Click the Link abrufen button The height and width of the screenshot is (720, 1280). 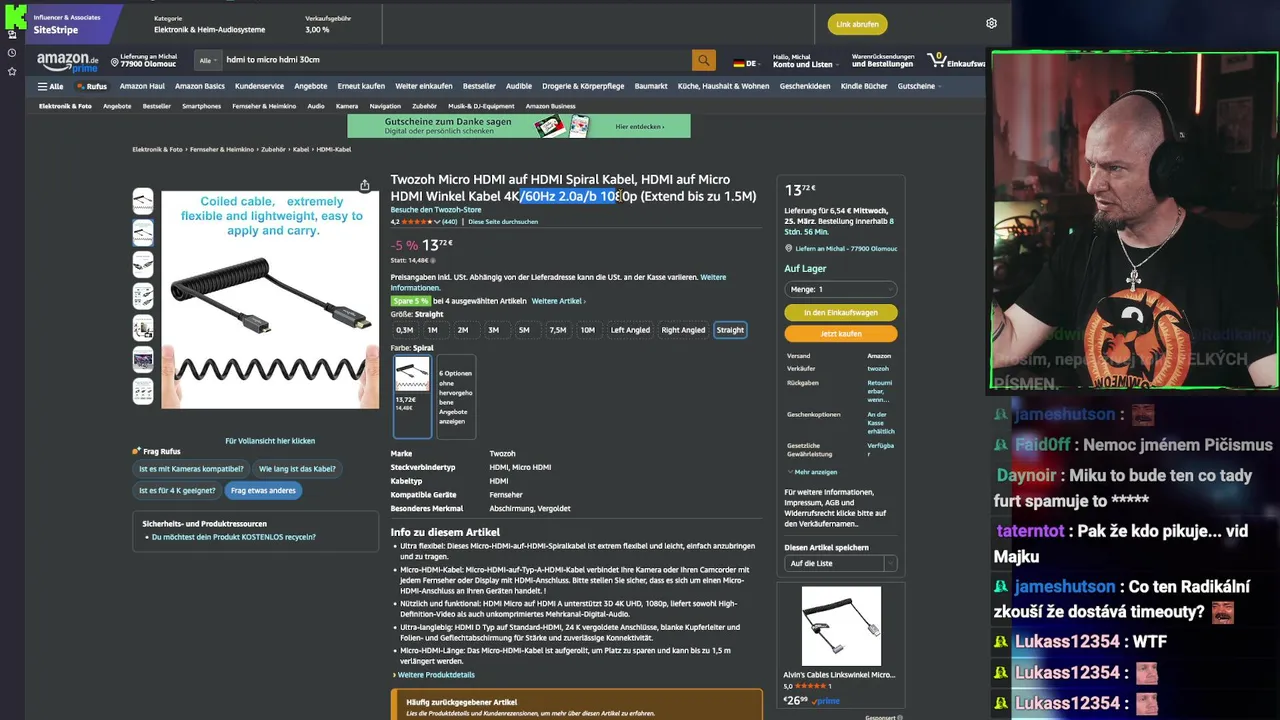[x=857, y=24]
